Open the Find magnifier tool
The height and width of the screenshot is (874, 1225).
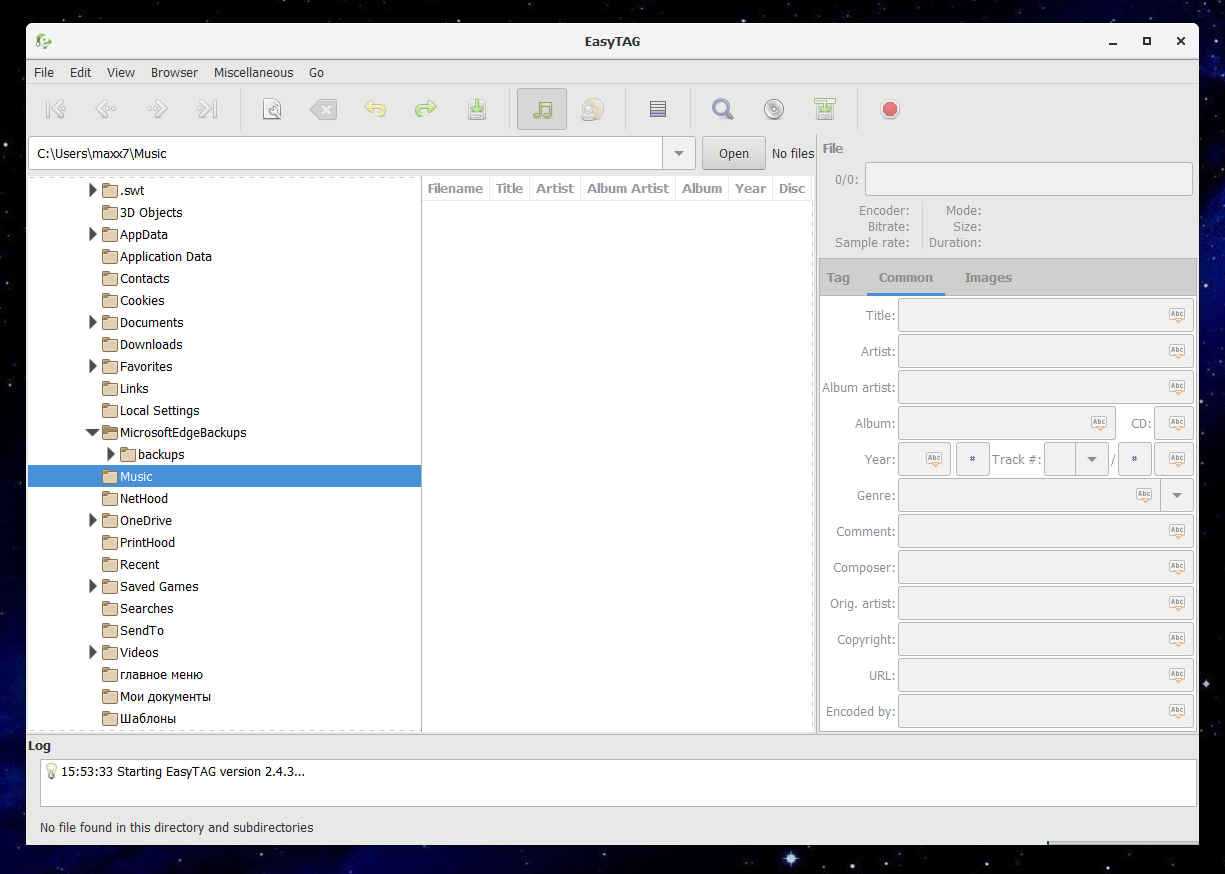pyautogui.click(x=722, y=109)
